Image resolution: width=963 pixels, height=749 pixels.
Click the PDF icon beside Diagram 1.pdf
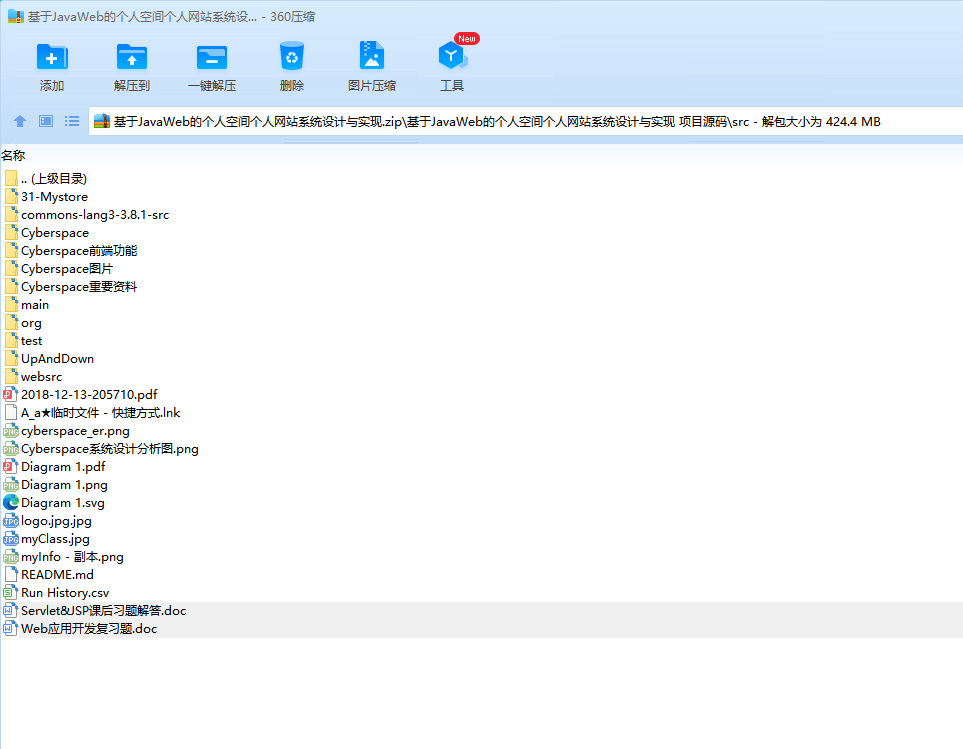pos(10,467)
